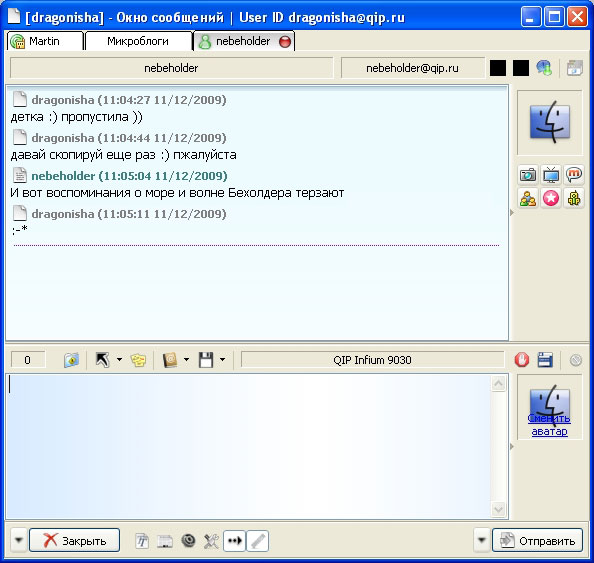Expand dropdown arrow next to Отправить button
Screen dimensions: 594x563
(482, 540)
